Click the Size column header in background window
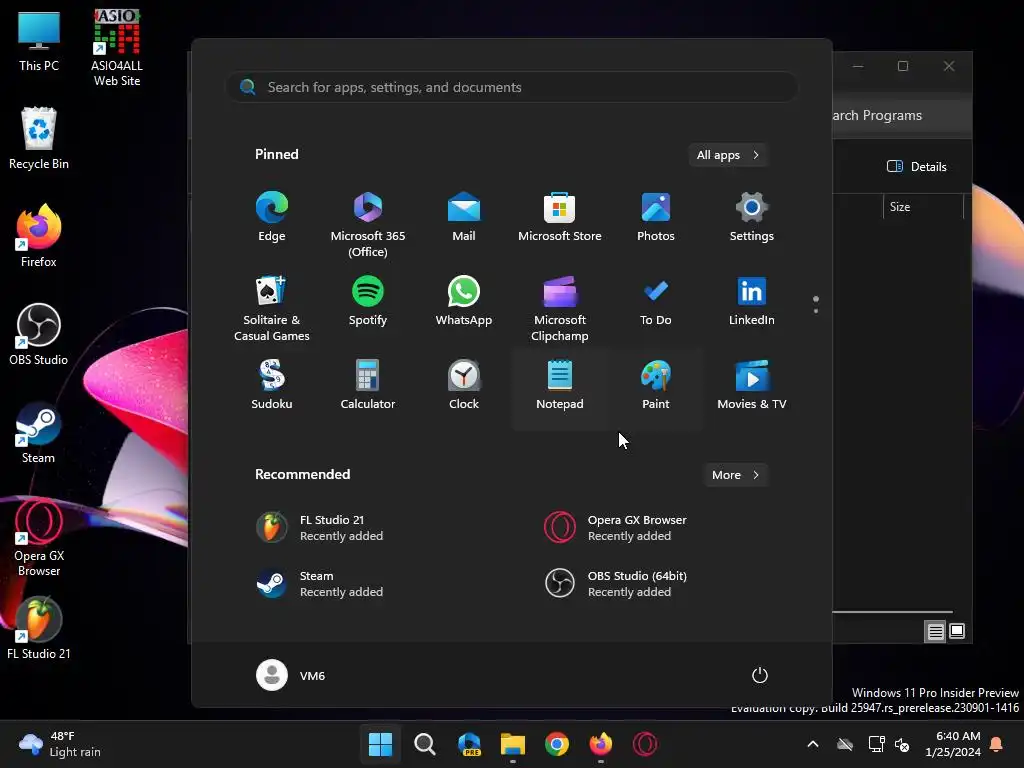Screen dimensions: 1024x768 (x=923, y=206)
